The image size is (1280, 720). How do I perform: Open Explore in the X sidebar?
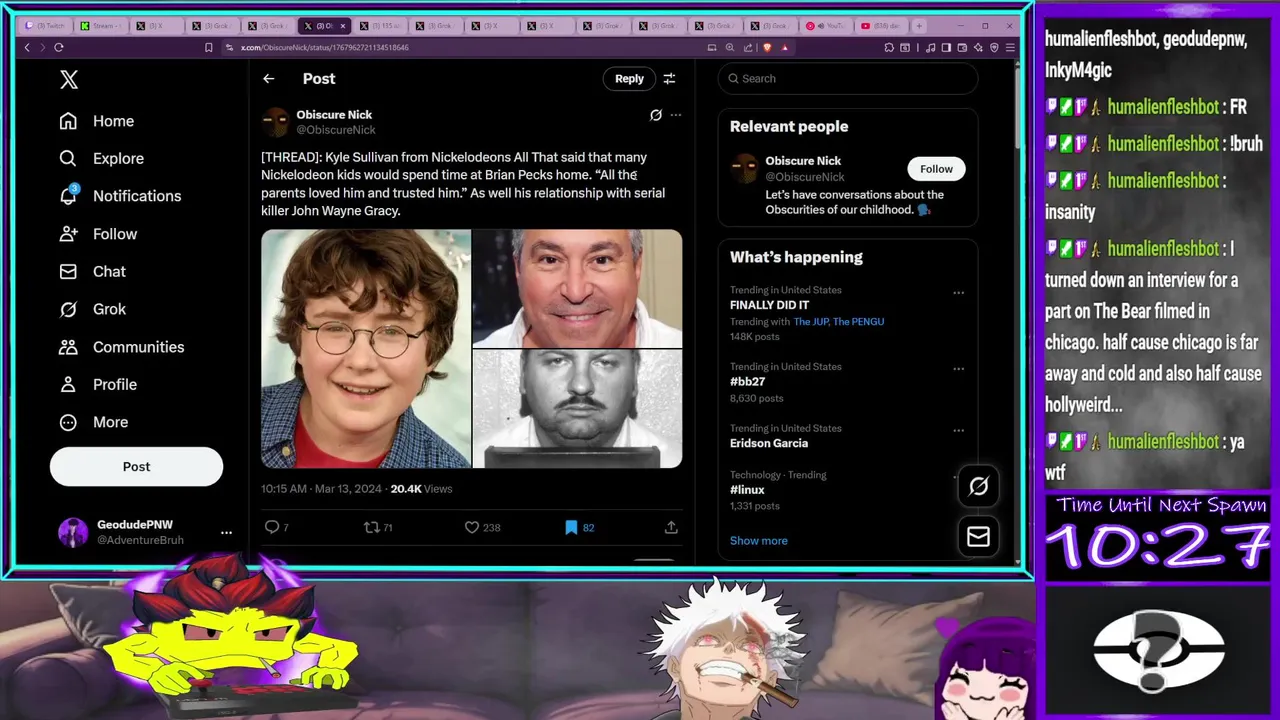(102, 158)
